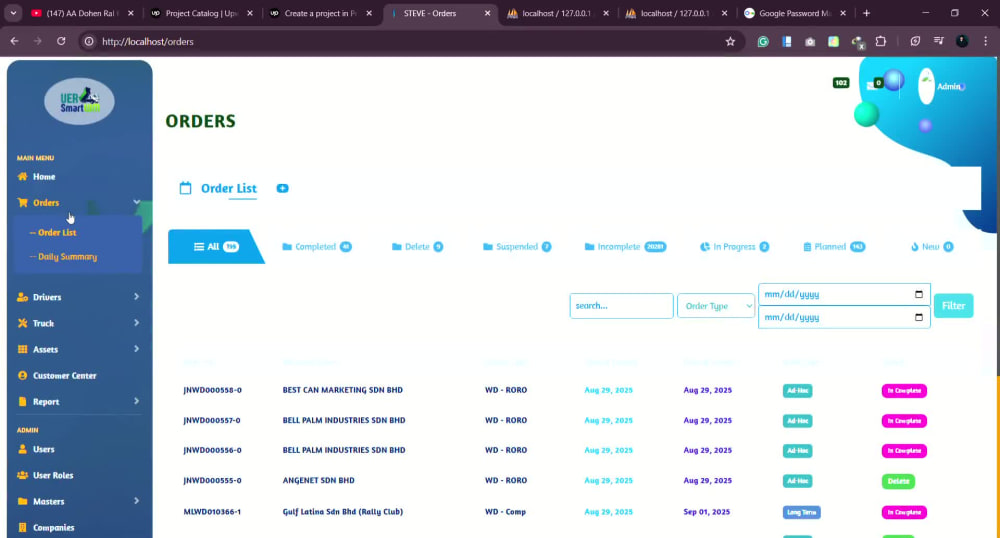This screenshot has height=538, width=1000.
Task: Expand the Masters submenu arrow
Action: [x=136, y=502]
